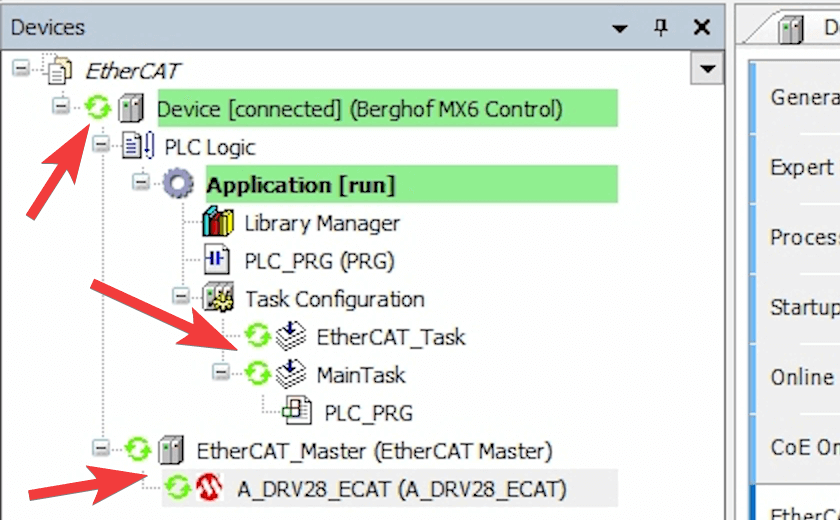Pin the Devices panel

click(x=661, y=27)
